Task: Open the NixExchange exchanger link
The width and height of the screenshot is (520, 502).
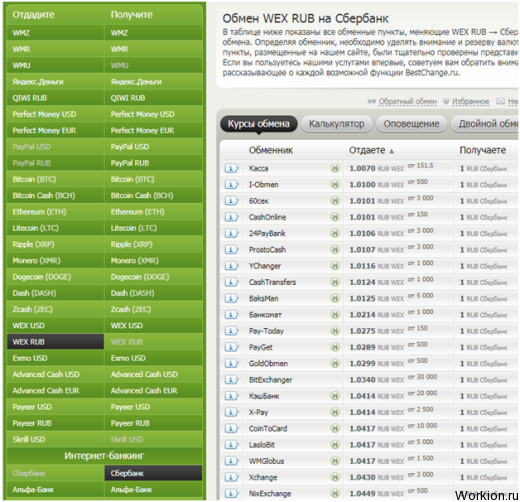Action: coord(270,494)
